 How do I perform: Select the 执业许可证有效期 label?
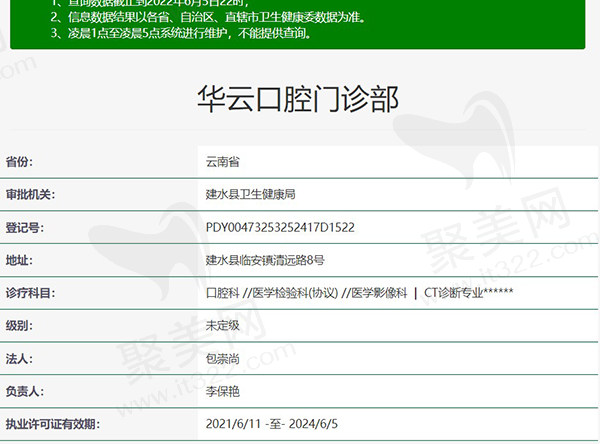(52, 424)
